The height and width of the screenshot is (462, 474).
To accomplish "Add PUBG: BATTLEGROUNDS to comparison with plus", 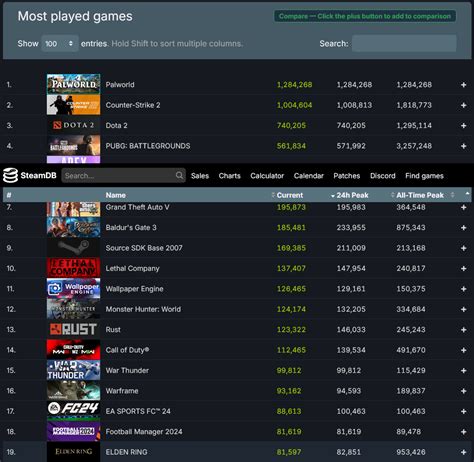I will click(463, 146).
